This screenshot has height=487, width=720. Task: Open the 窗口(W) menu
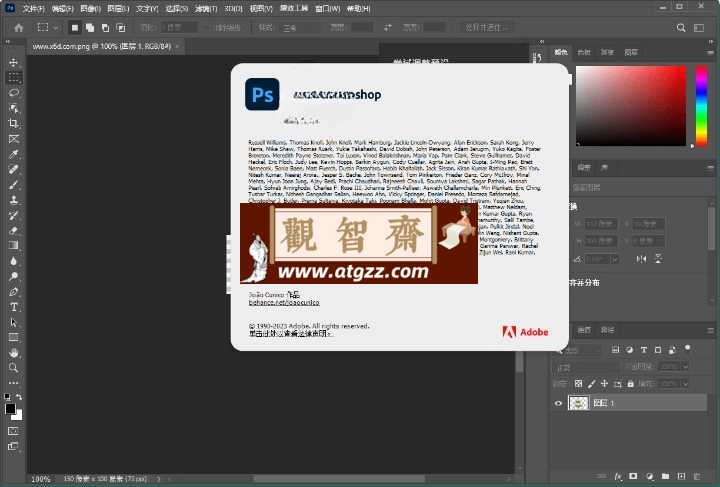[327, 8]
